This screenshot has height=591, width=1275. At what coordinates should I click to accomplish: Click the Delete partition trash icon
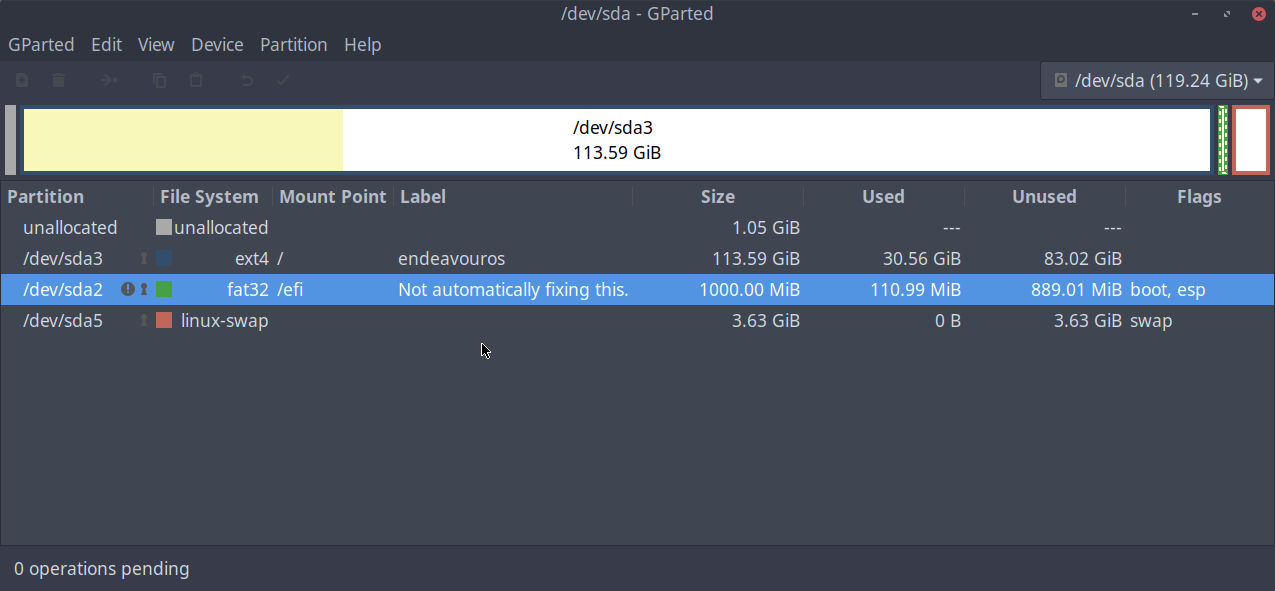pyautogui.click(x=59, y=80)
